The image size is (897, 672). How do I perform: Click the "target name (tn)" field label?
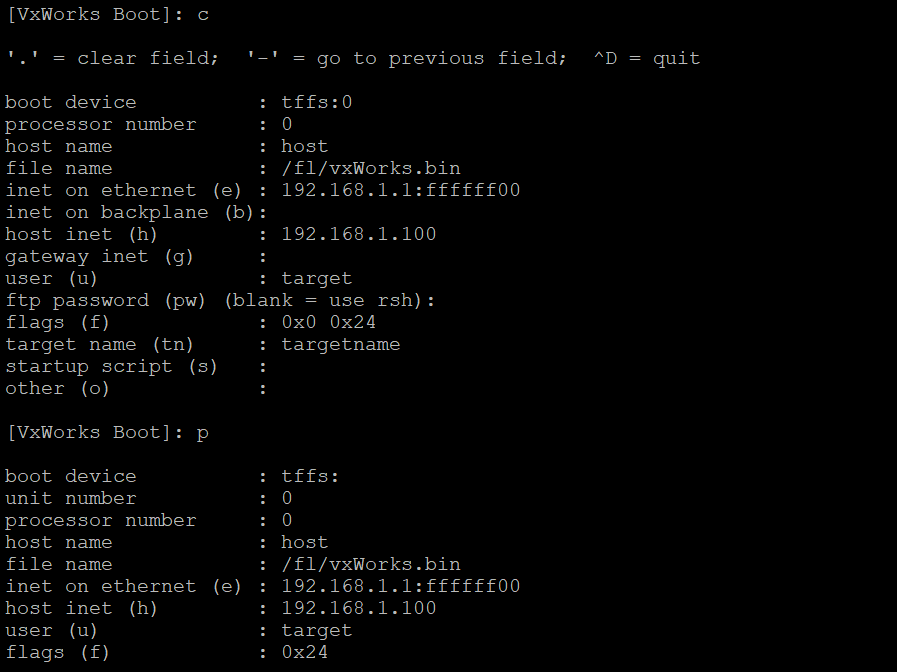point(99,344)
